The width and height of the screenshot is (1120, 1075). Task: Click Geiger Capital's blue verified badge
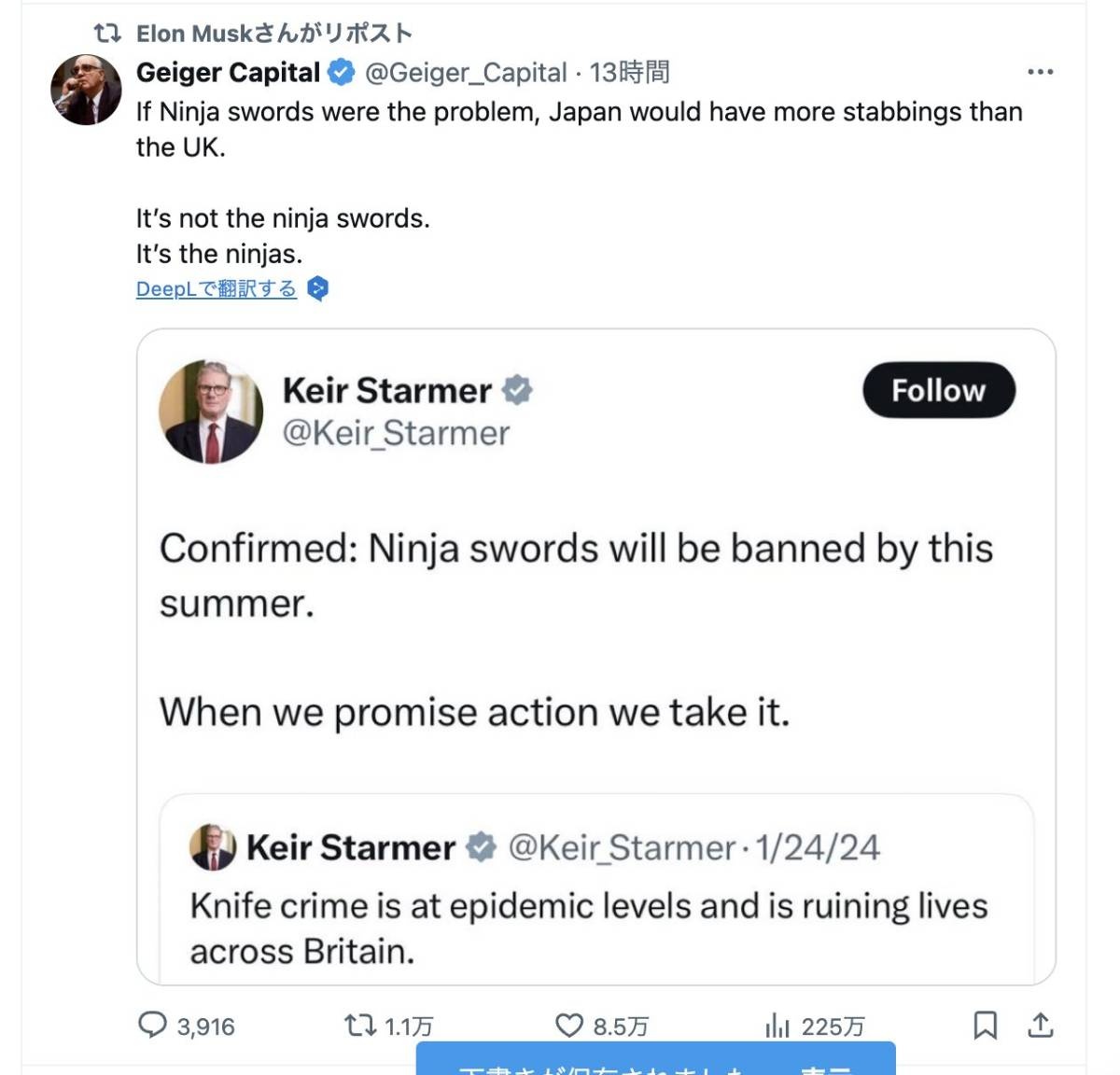click(341, 72)
